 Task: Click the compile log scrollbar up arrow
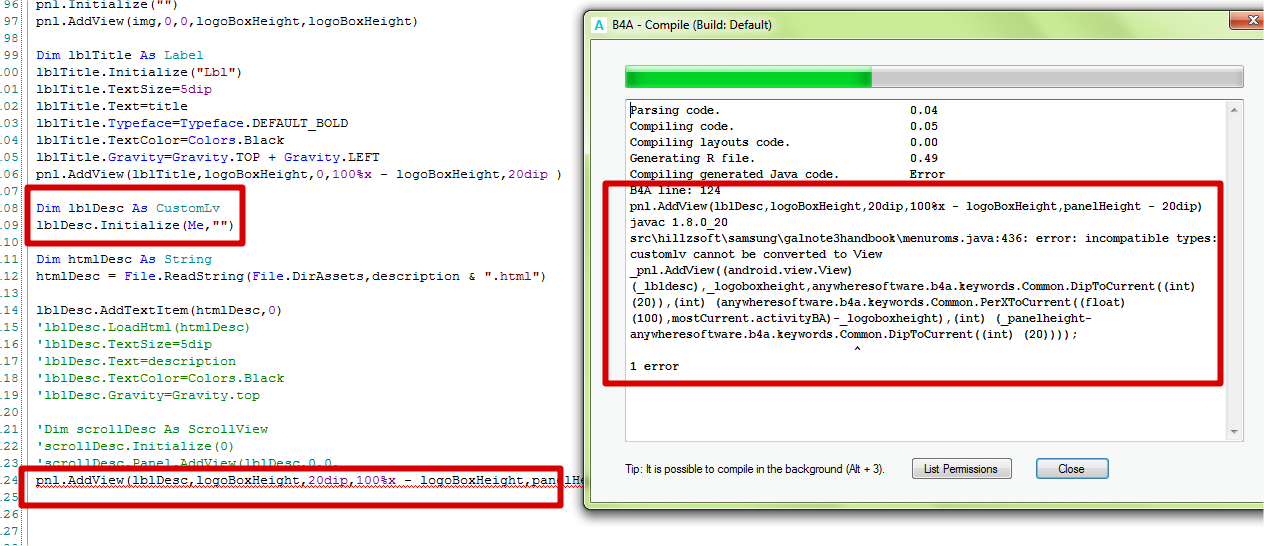click(x=1236, y=109)
